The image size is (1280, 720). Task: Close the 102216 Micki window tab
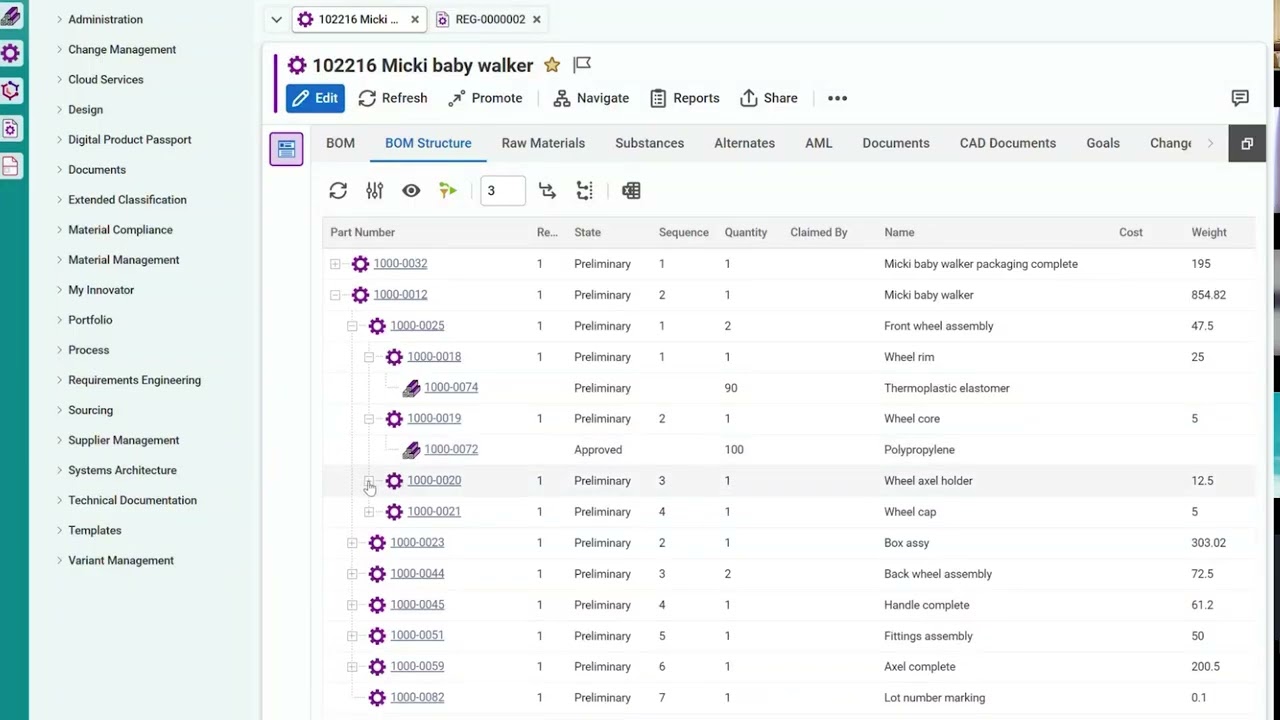[x=415, y=19]
